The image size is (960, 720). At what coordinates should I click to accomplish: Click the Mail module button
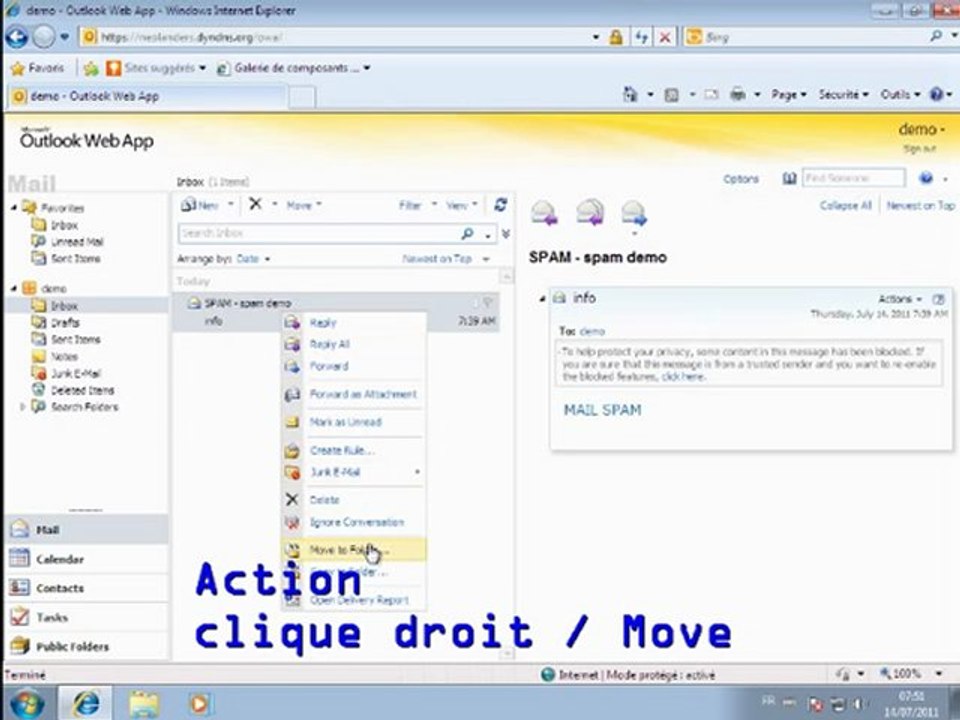pos(86,530)
